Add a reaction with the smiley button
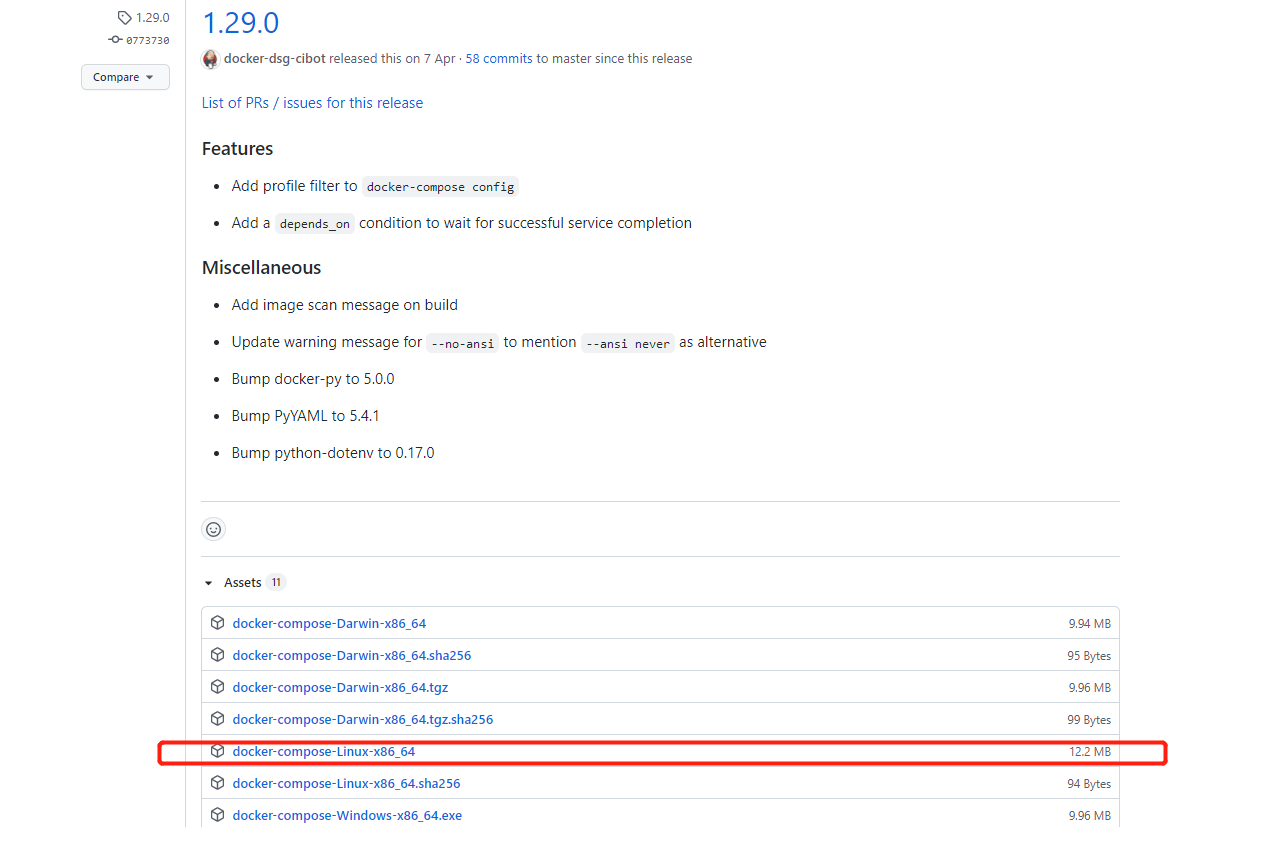 tap(213, 529)
